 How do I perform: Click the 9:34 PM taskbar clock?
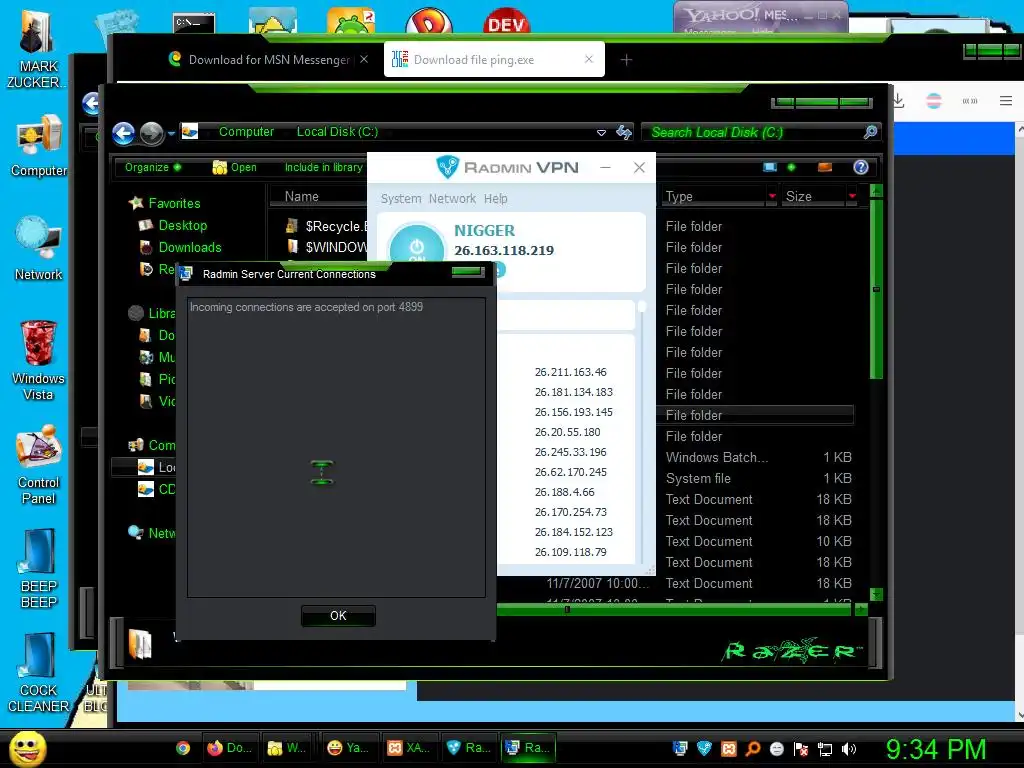click(935, 750)
